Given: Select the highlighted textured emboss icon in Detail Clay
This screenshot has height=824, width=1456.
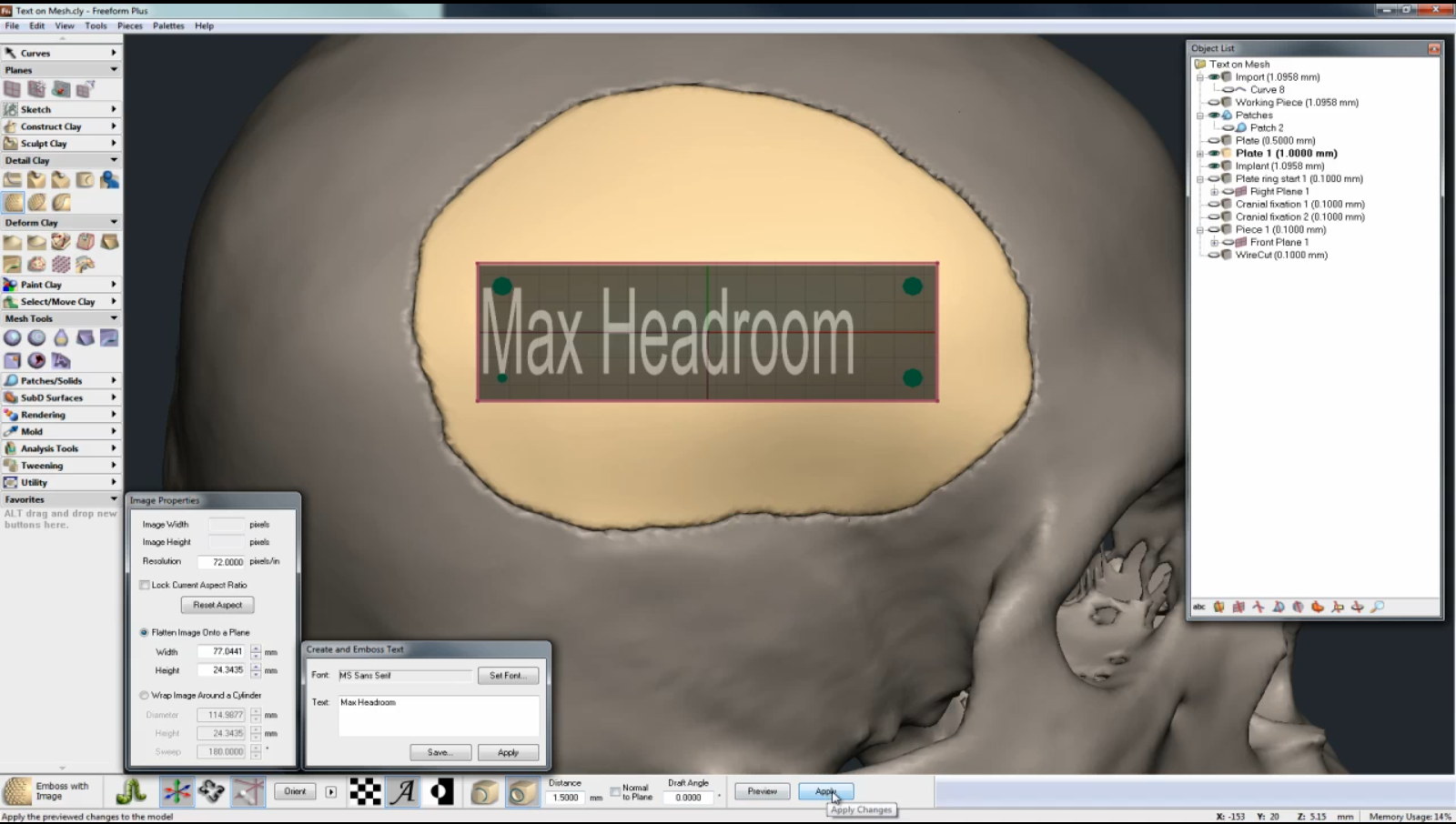Looking at the screenshot, I should (x=13, y=202).
